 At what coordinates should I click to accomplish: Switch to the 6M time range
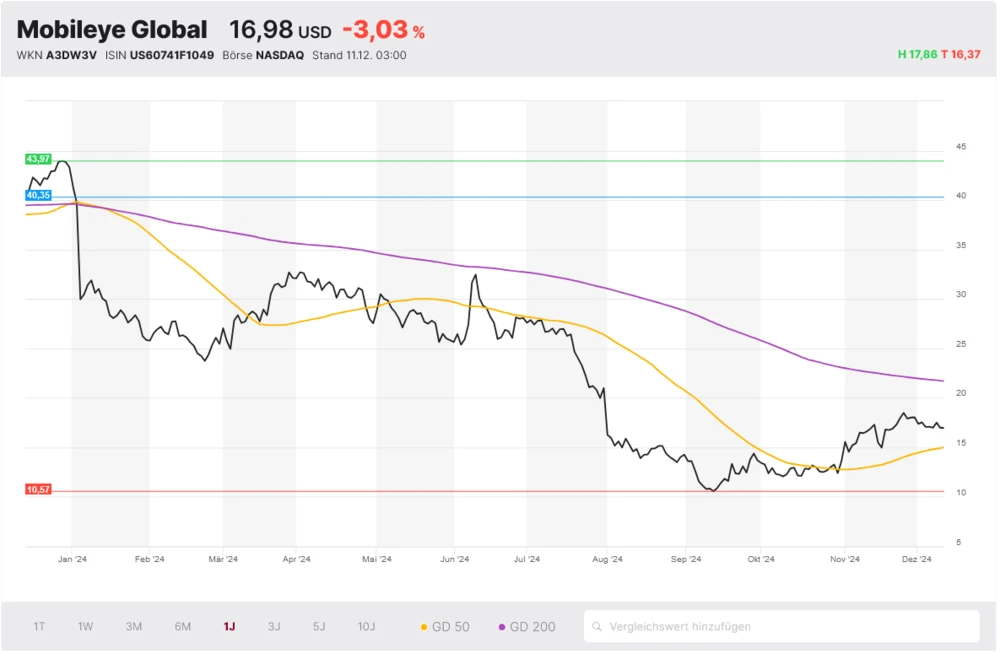183,627
